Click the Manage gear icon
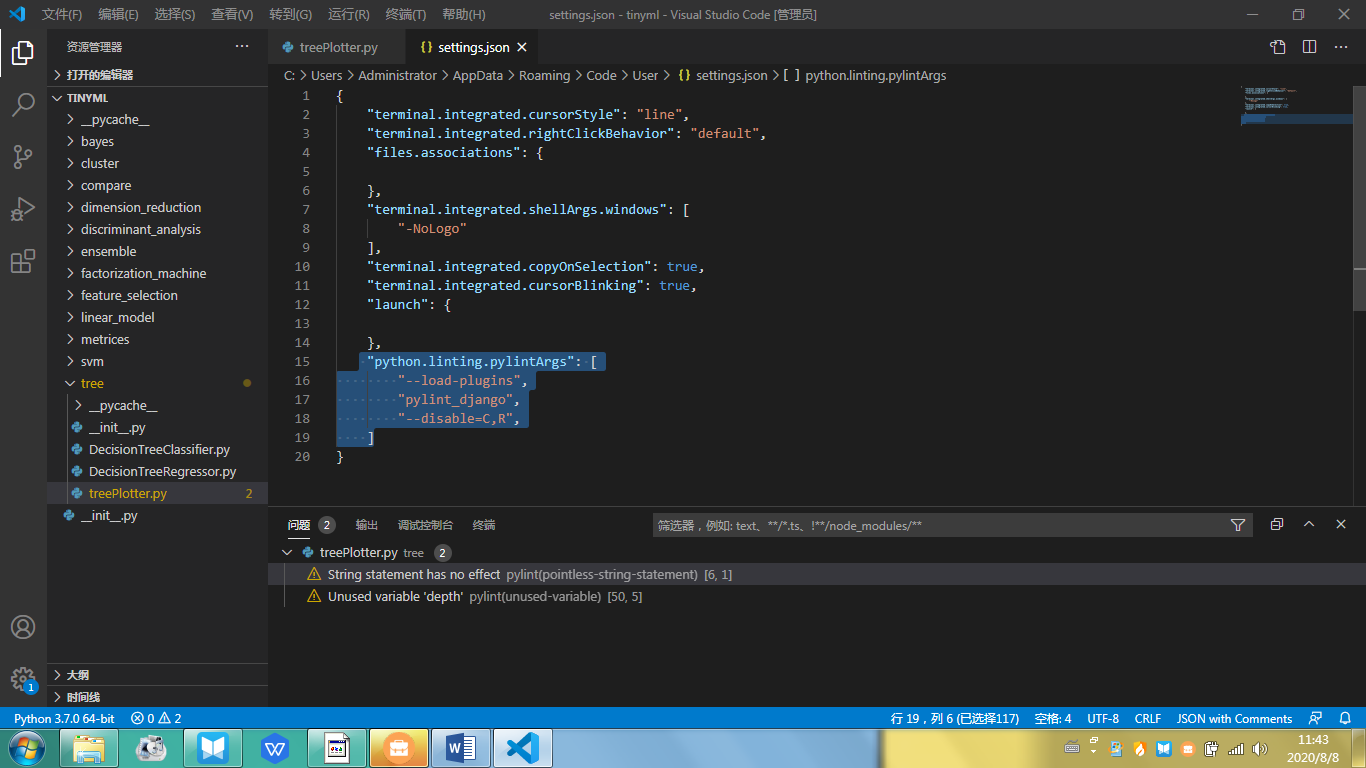This screenshot has height=768, width=1366. point(23,679)
